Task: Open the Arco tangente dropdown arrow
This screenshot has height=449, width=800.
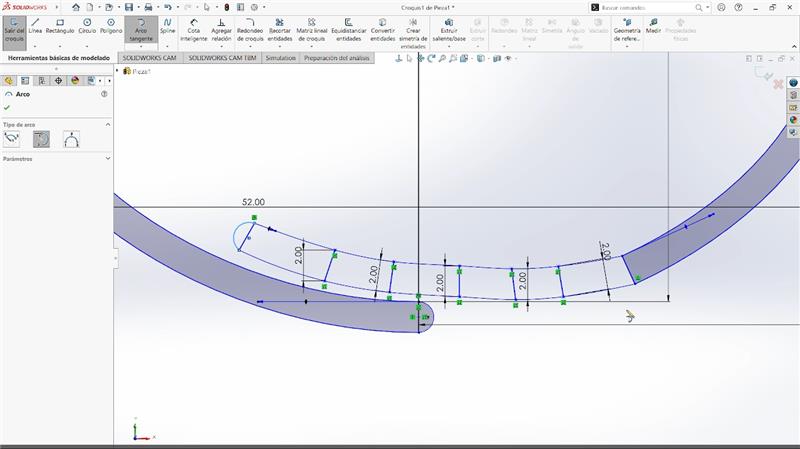Action: pyautogui.click(x=141, y=46)
